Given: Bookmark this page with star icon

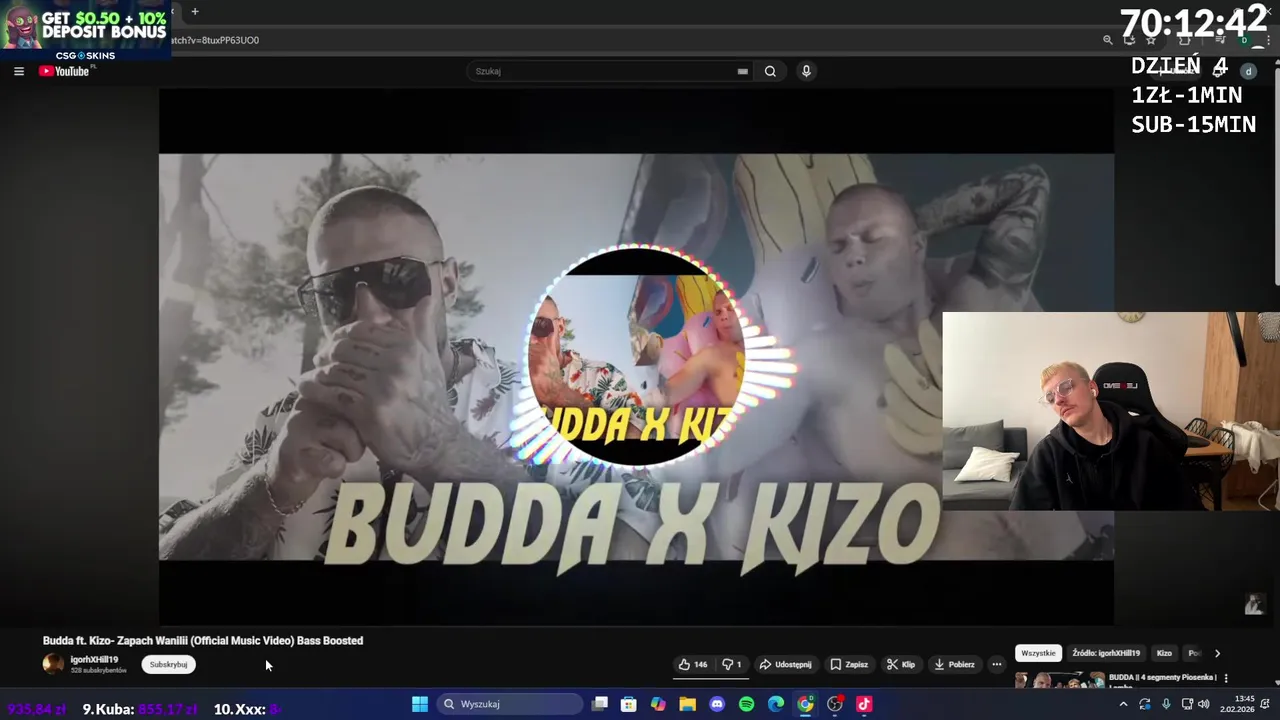Looking at the screenshot, I should coord(1151,40).
